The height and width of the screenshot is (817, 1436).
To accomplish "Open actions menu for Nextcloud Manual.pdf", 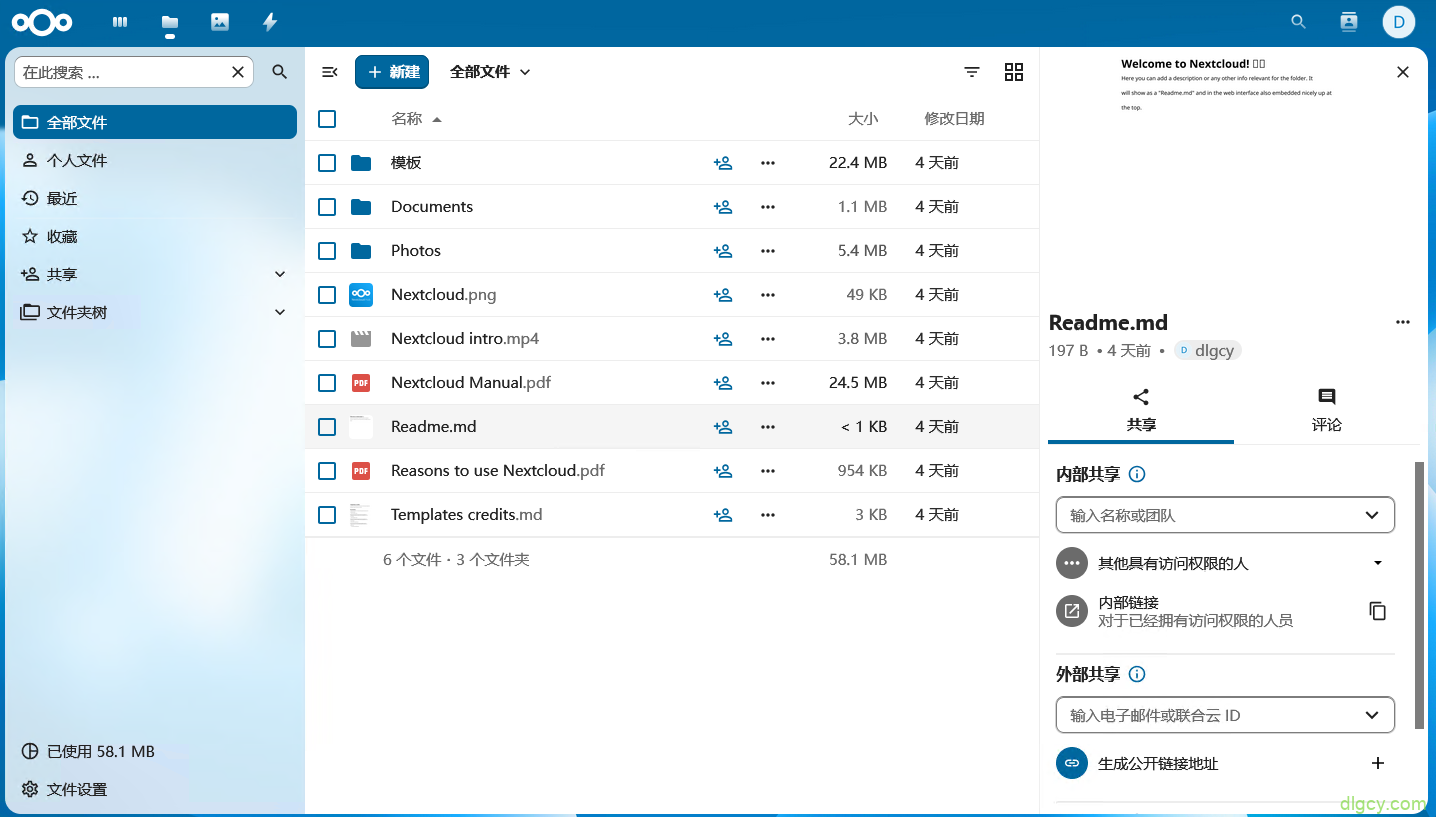I will 768,383.
